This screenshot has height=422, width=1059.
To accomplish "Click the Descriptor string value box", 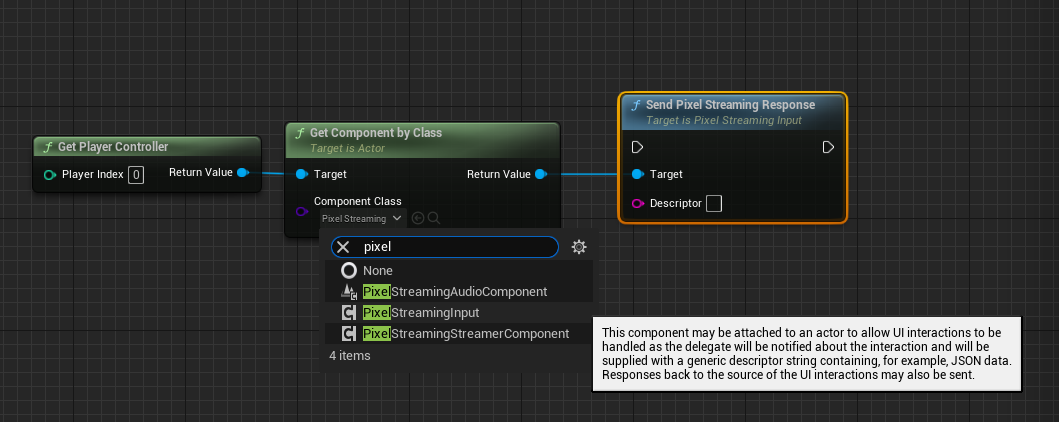I will [714, 204].
